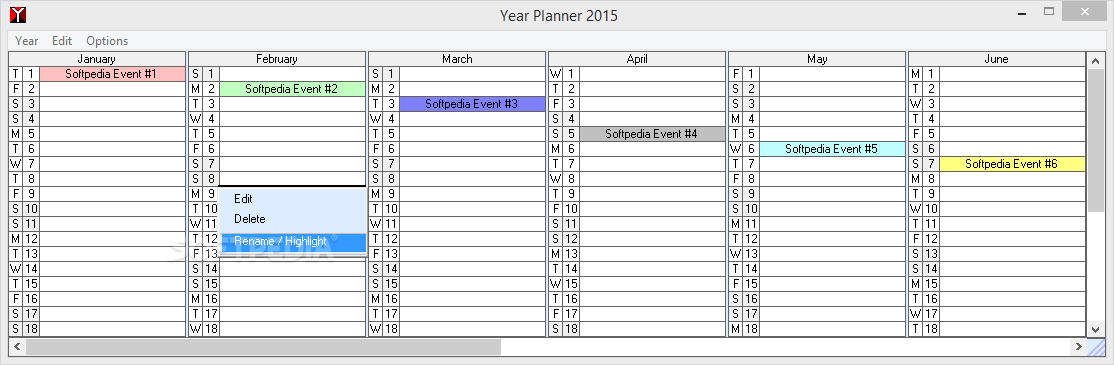This screenshot has width=1114, height=365.
Task: Open the Edit menu
Action: click(x=62, y=40)
